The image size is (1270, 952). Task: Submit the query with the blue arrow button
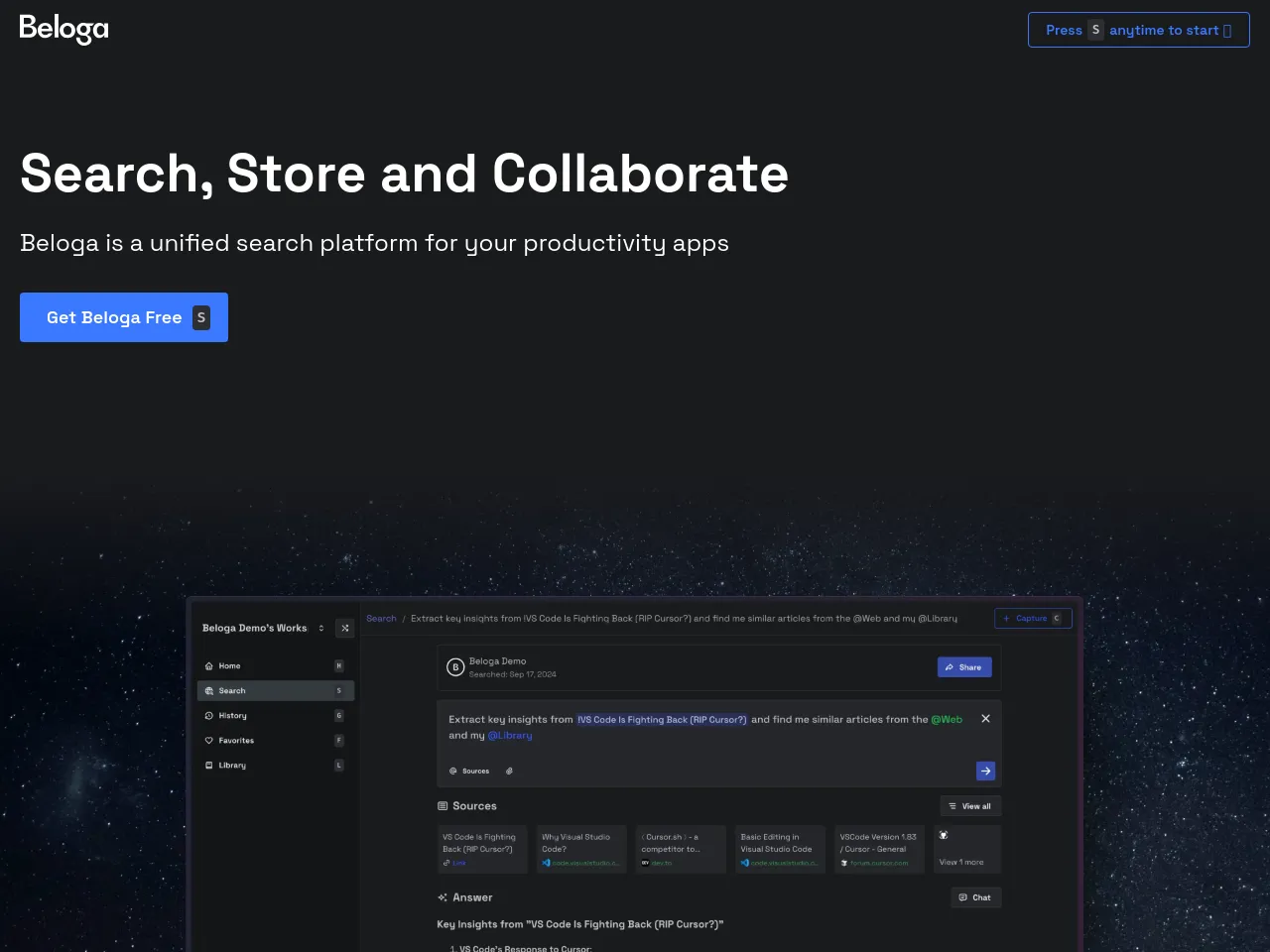[x=985, y=771]
